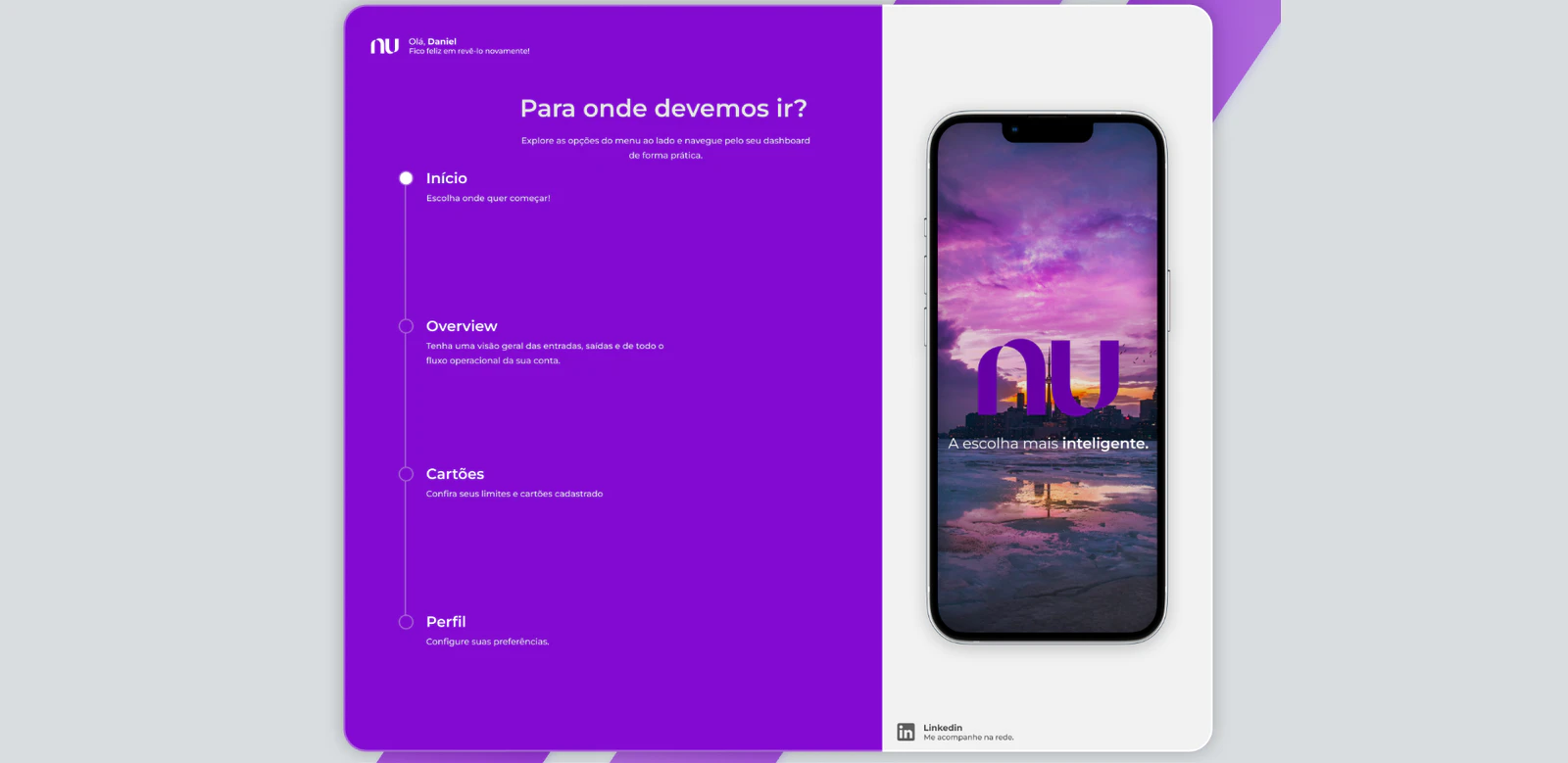This screenshot has height=763, width=1568.
Task: Click 'Confira seus limites' cards description
Action: coord(514,494)
